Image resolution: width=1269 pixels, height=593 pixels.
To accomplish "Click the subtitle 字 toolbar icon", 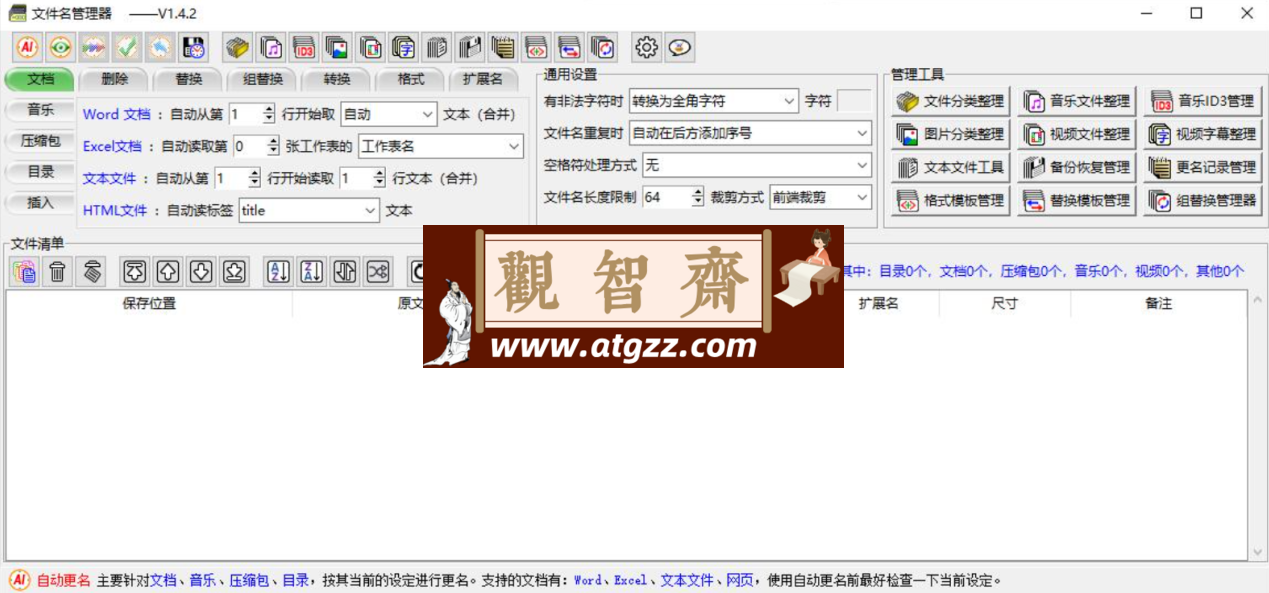I will tap(403, 47).
